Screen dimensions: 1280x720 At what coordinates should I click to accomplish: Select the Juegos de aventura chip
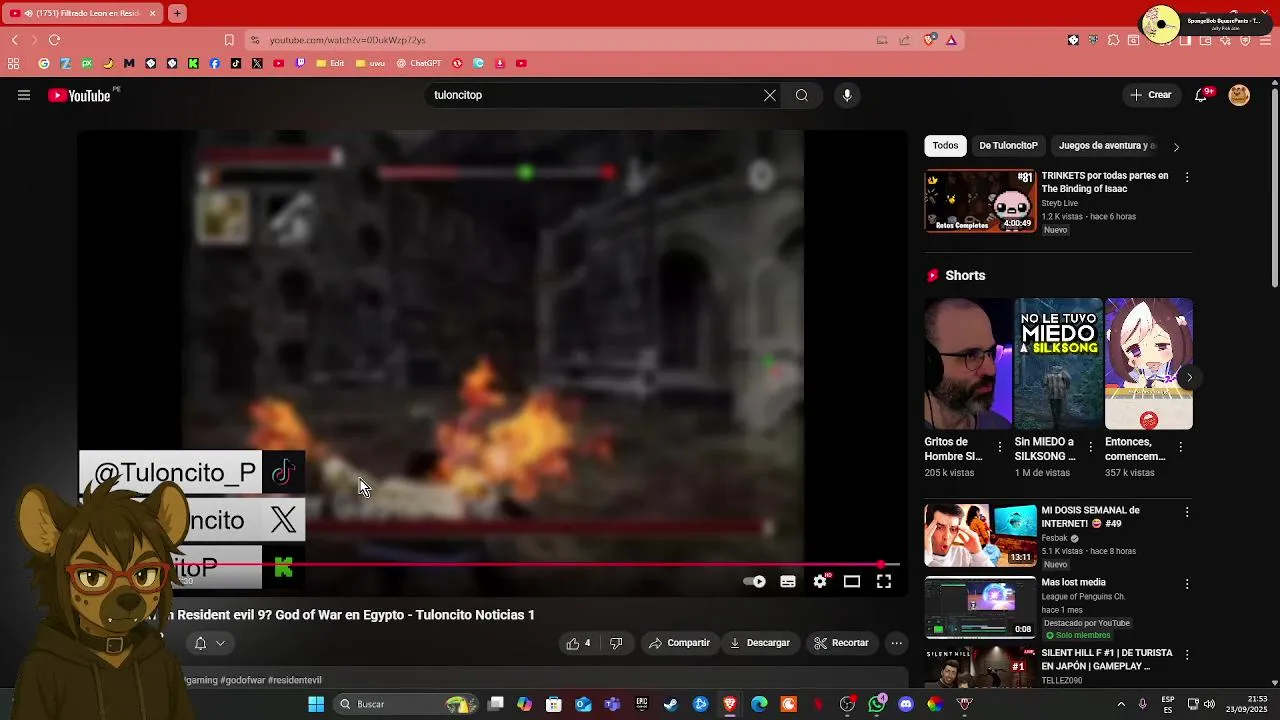1106,146
